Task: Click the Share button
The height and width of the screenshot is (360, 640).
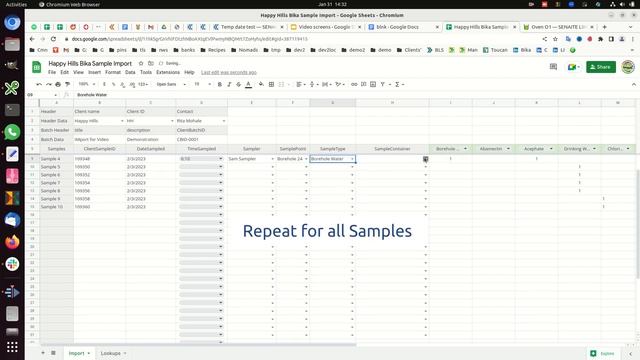Action: point(601,67)
